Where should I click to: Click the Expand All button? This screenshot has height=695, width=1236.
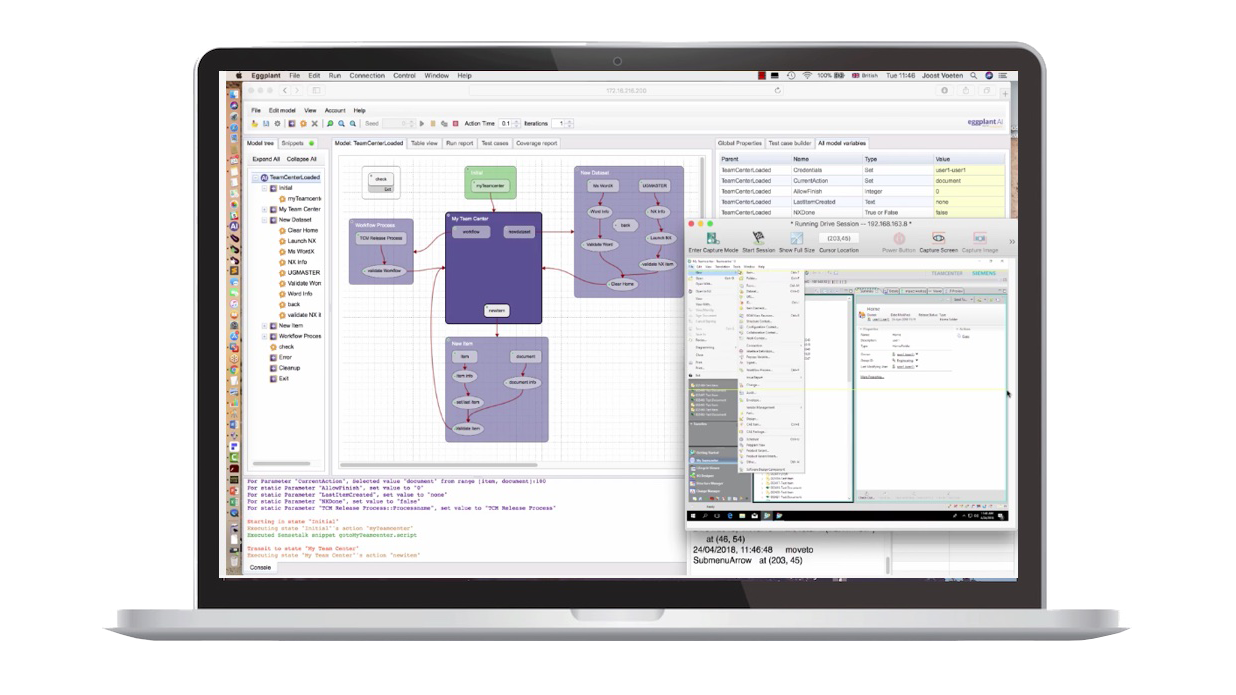coord(266,159)
